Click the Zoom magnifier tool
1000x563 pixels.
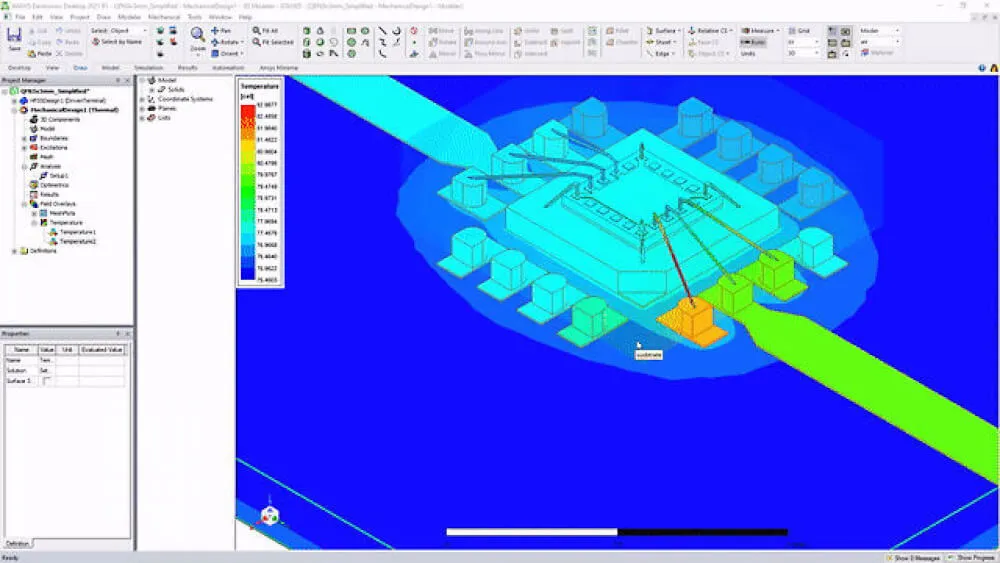click(x=198, y=37)
